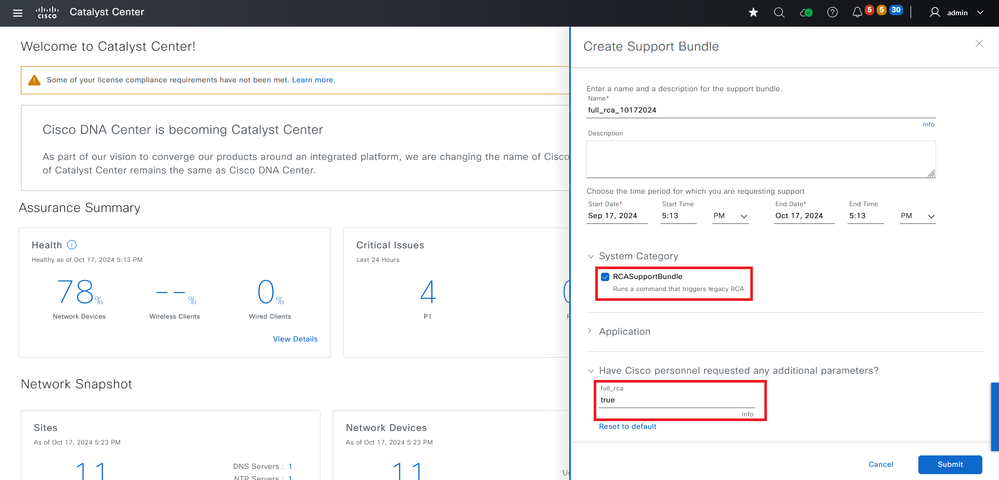Click Learn more license link

click(x=313, y=80)
